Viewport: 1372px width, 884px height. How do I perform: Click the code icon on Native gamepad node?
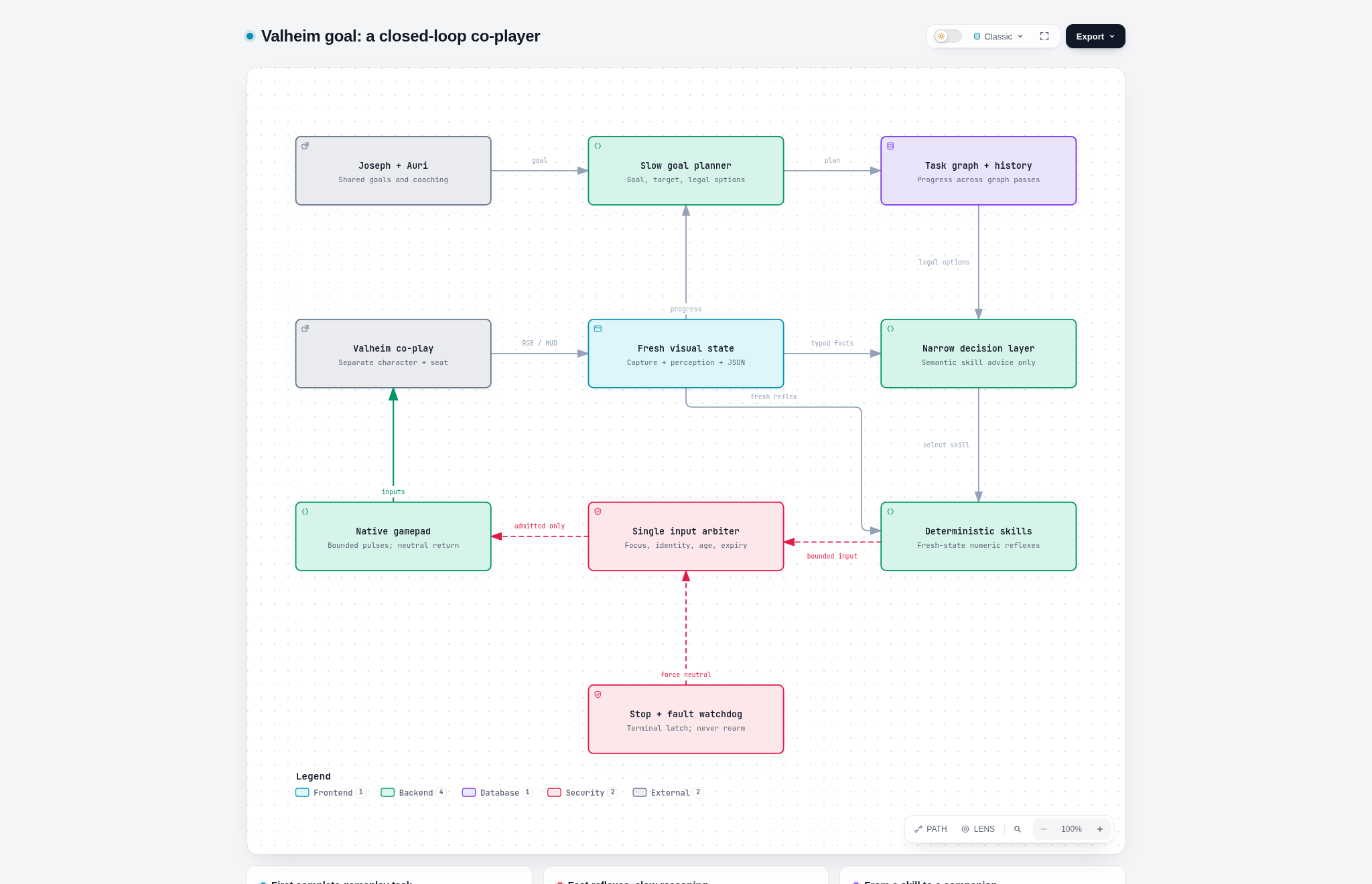pos(305,512)
